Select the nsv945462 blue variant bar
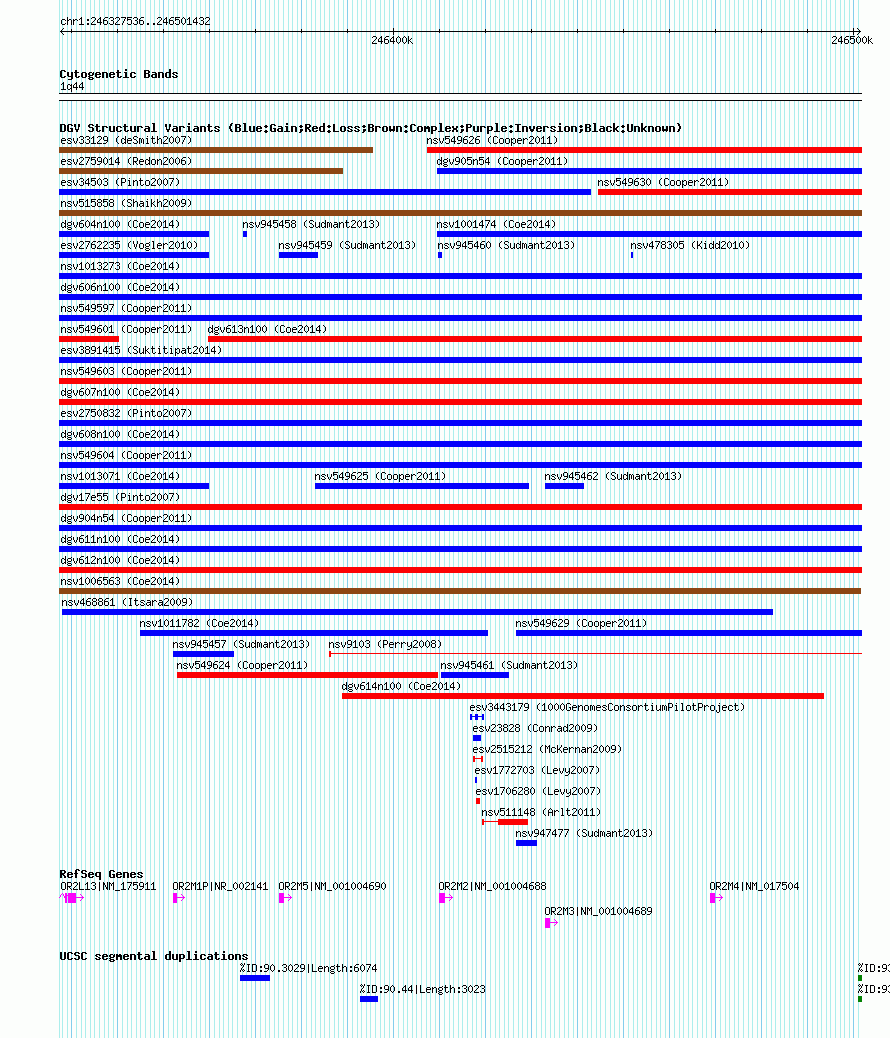Screen dimensions: 890x1038 point(564,486)
